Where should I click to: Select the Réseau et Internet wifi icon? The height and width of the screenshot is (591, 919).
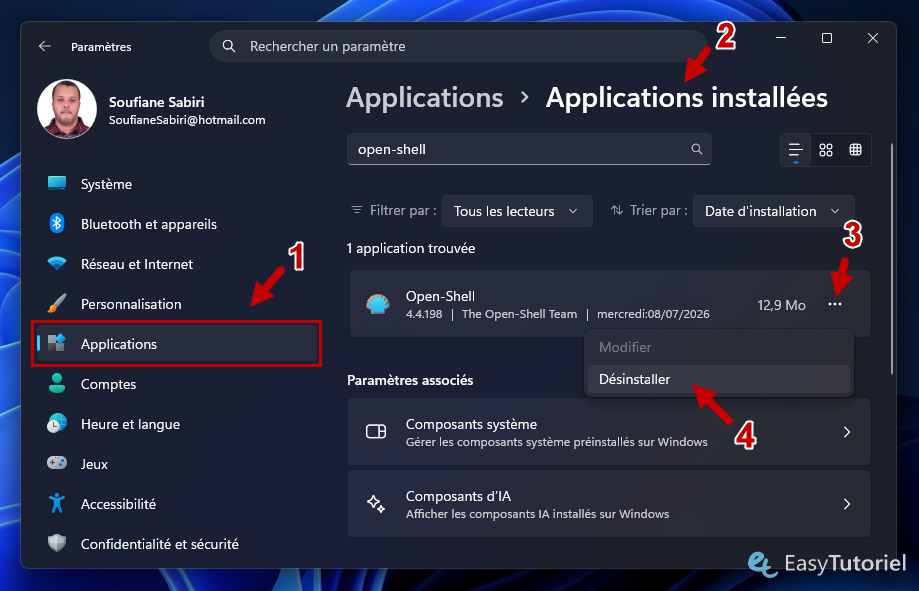click(57, 263)
